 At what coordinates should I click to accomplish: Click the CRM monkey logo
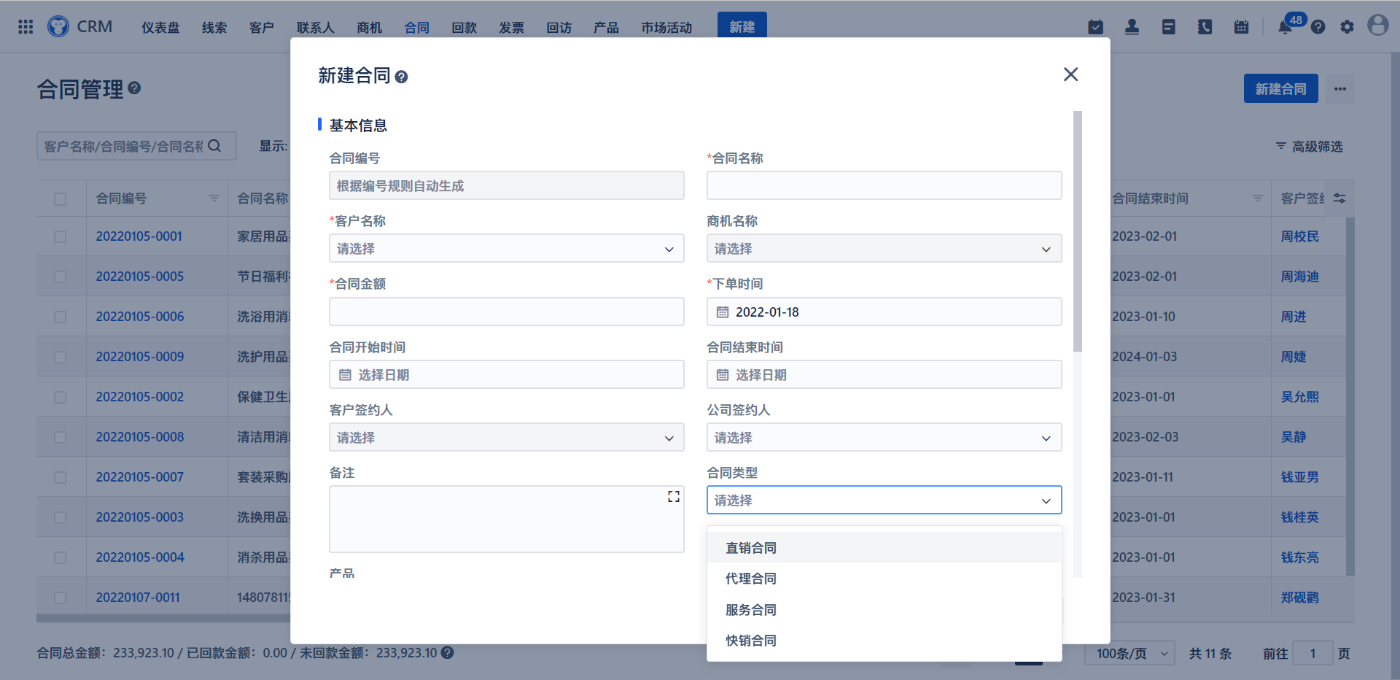coord(58,27)
